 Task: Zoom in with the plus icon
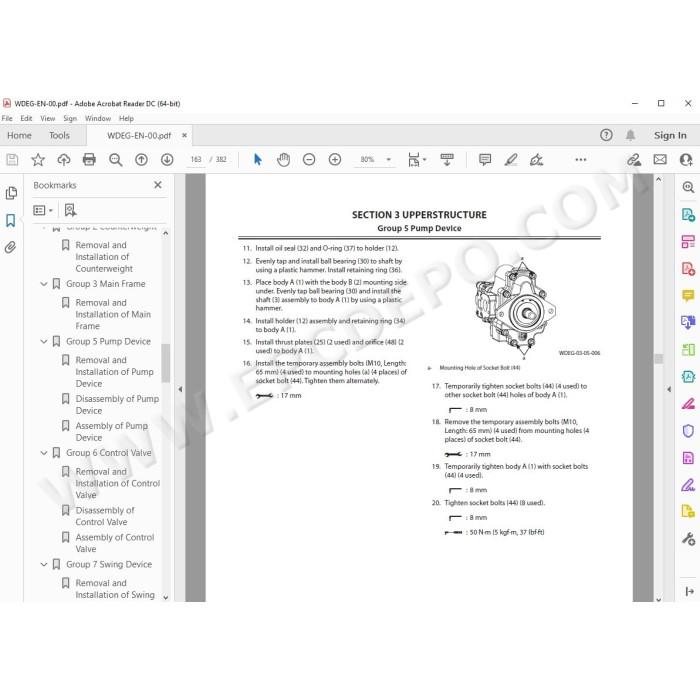click(335, 159)
